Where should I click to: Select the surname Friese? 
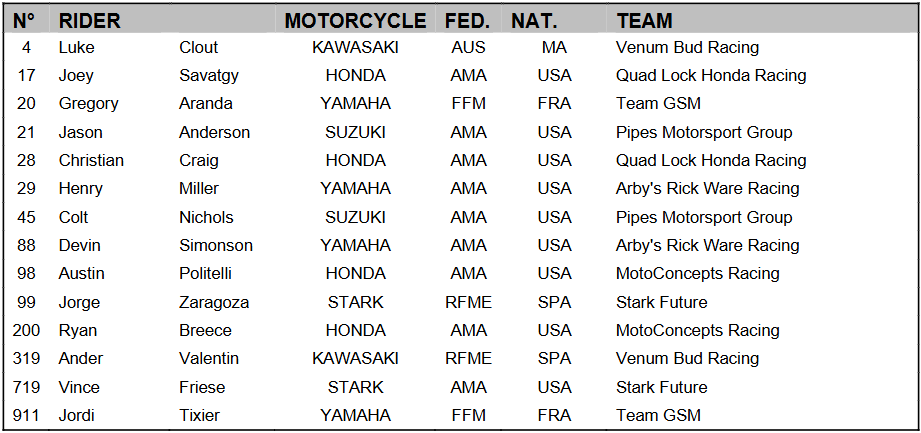(x=202, y=387)
